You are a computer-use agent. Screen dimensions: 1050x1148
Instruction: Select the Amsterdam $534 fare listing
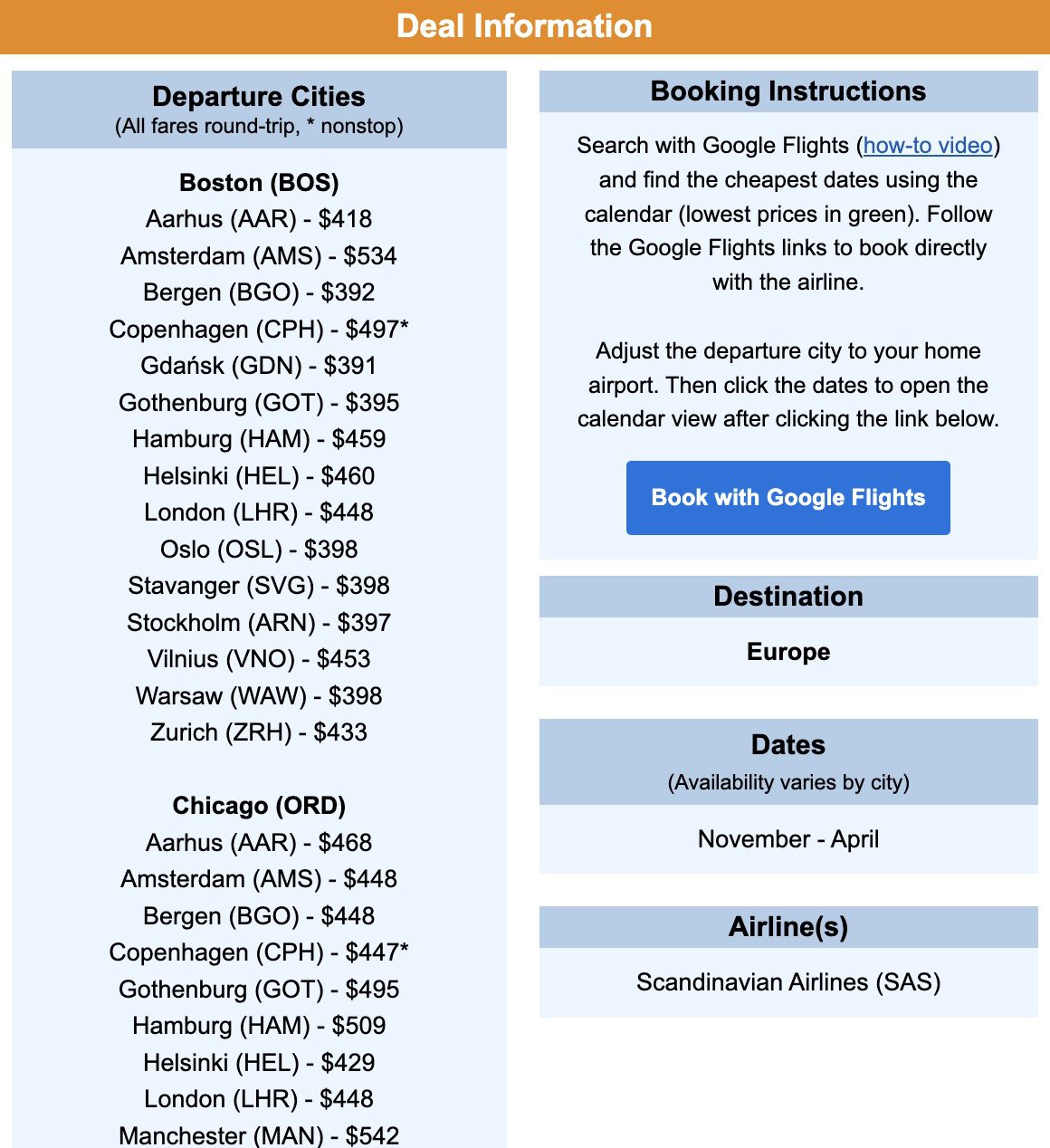pyautogui.click(x=259, y=256)
